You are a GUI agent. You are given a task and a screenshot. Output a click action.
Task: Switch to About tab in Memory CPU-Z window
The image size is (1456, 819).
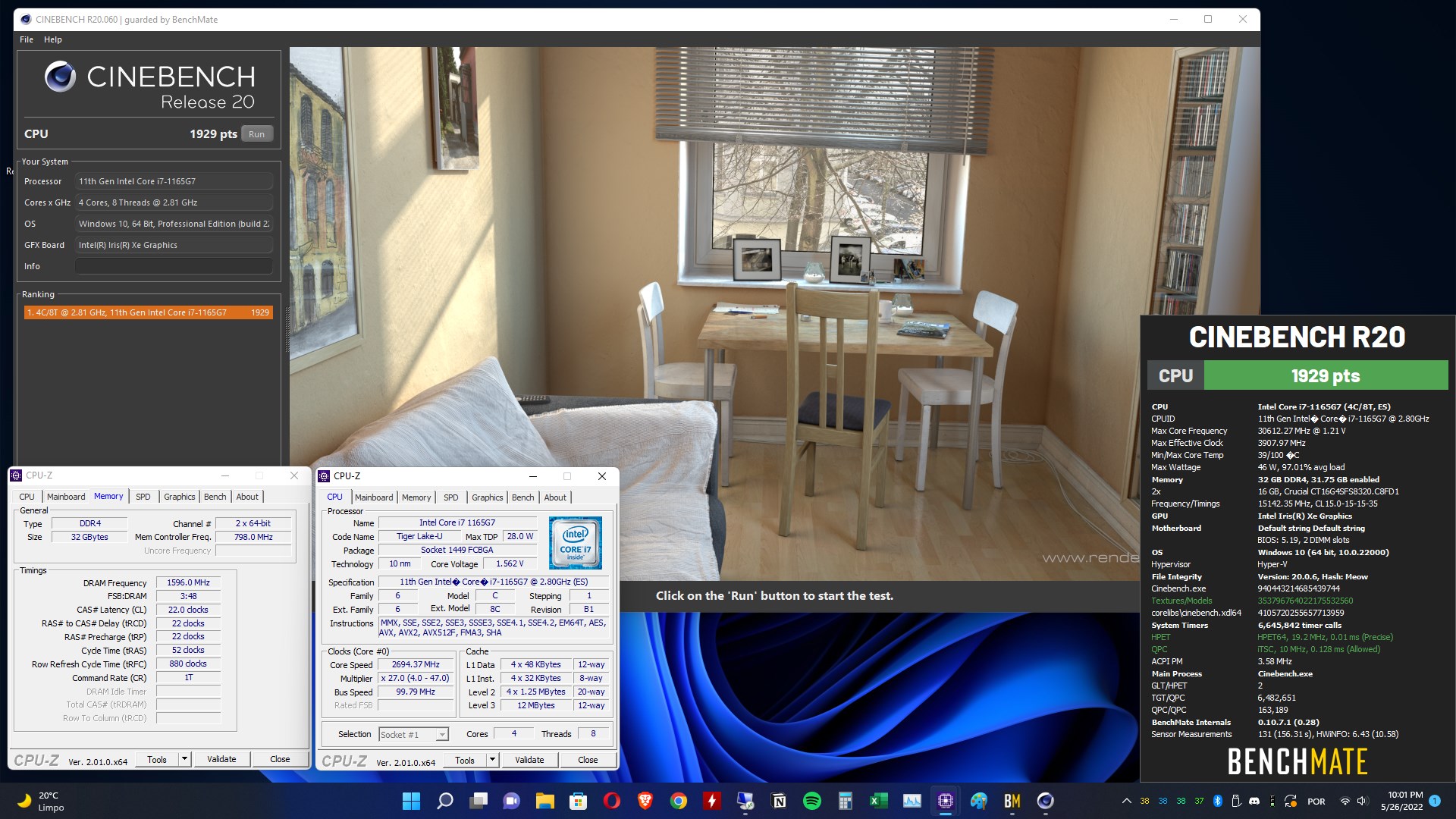(247, 497)
